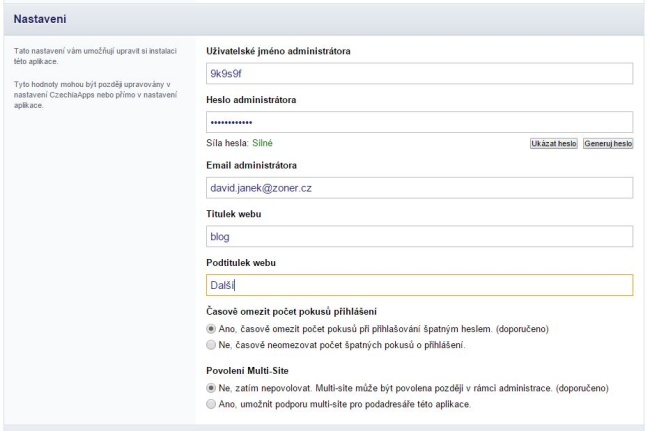Click the Heslo administrátora label text
The image size is (650, 431).
coord(248,98)
